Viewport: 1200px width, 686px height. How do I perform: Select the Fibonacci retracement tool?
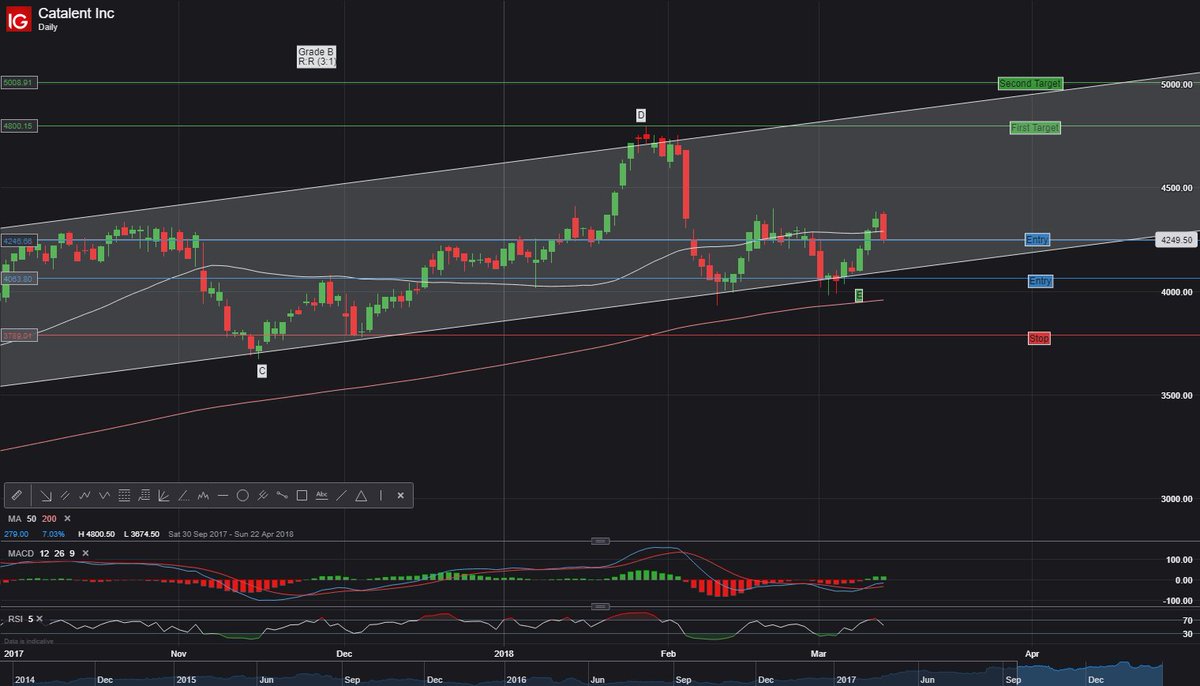coord(144,495)
